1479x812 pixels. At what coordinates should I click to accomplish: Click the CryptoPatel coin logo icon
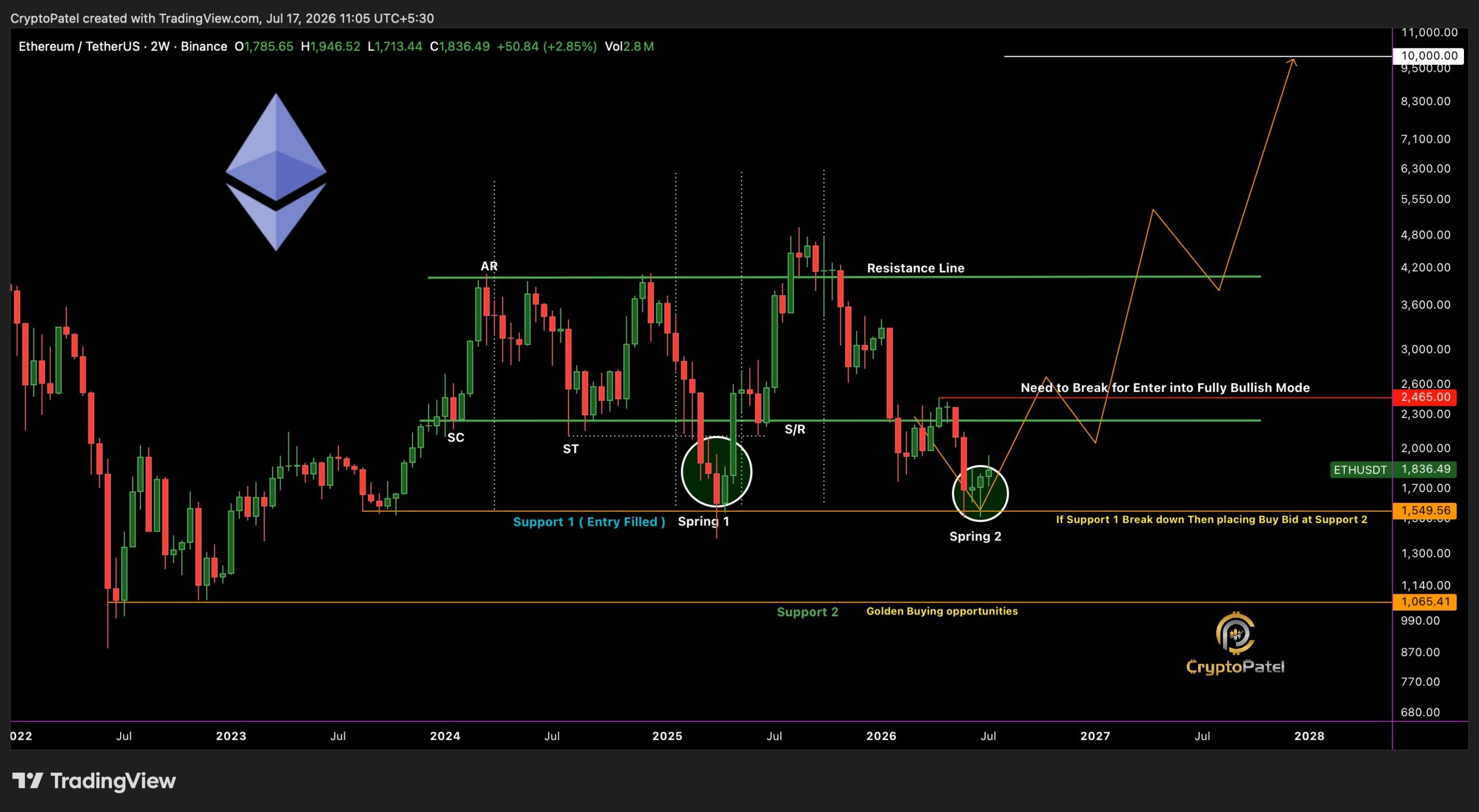1235,633
